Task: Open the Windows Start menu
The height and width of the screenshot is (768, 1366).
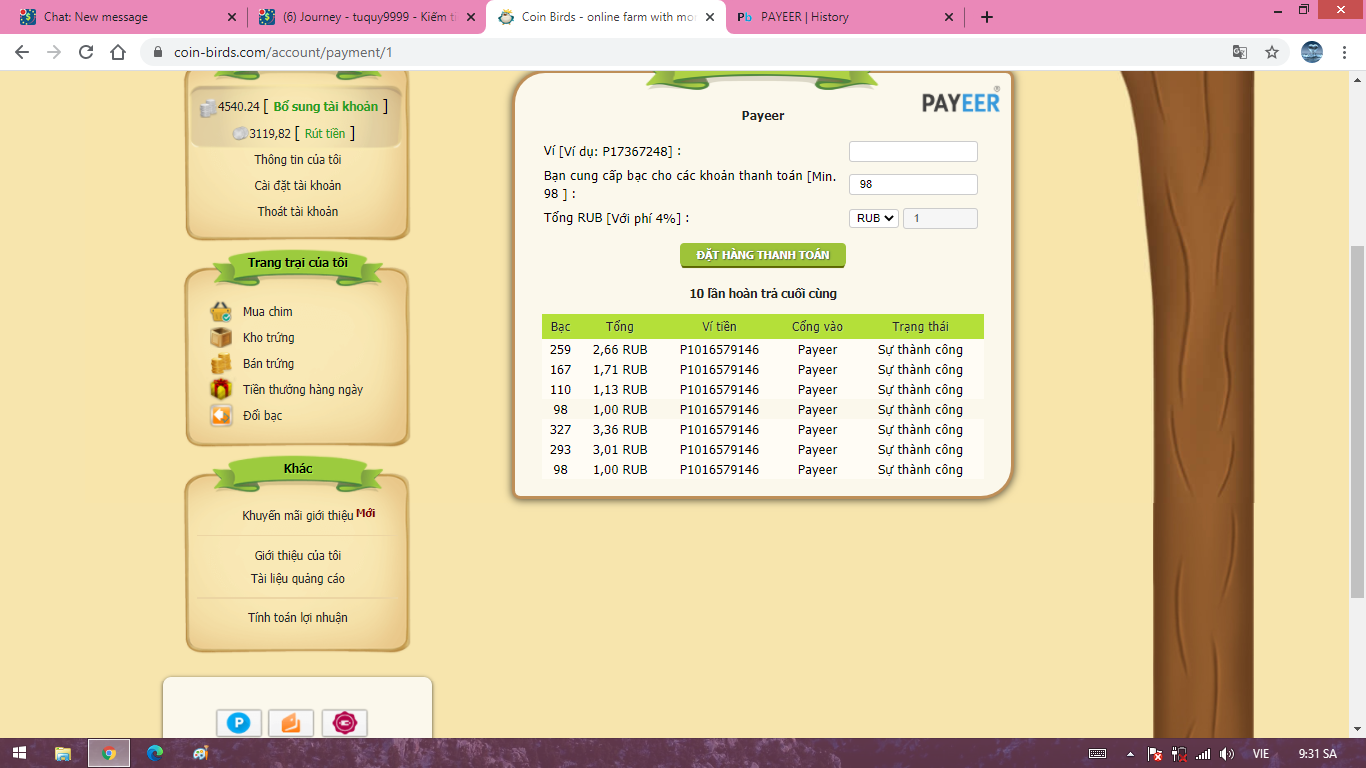Action: pyautogui.click(x=19, y=753)
